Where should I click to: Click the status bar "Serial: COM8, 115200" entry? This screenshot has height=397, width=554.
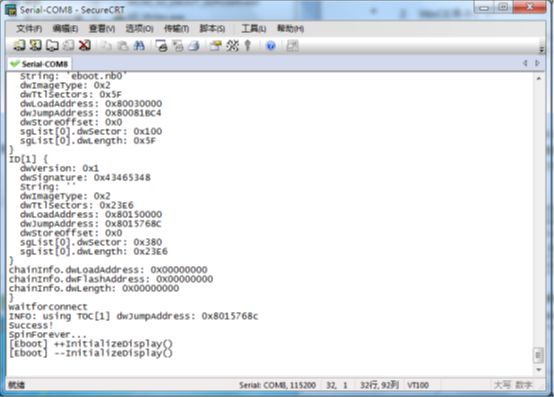pos(277,385)
